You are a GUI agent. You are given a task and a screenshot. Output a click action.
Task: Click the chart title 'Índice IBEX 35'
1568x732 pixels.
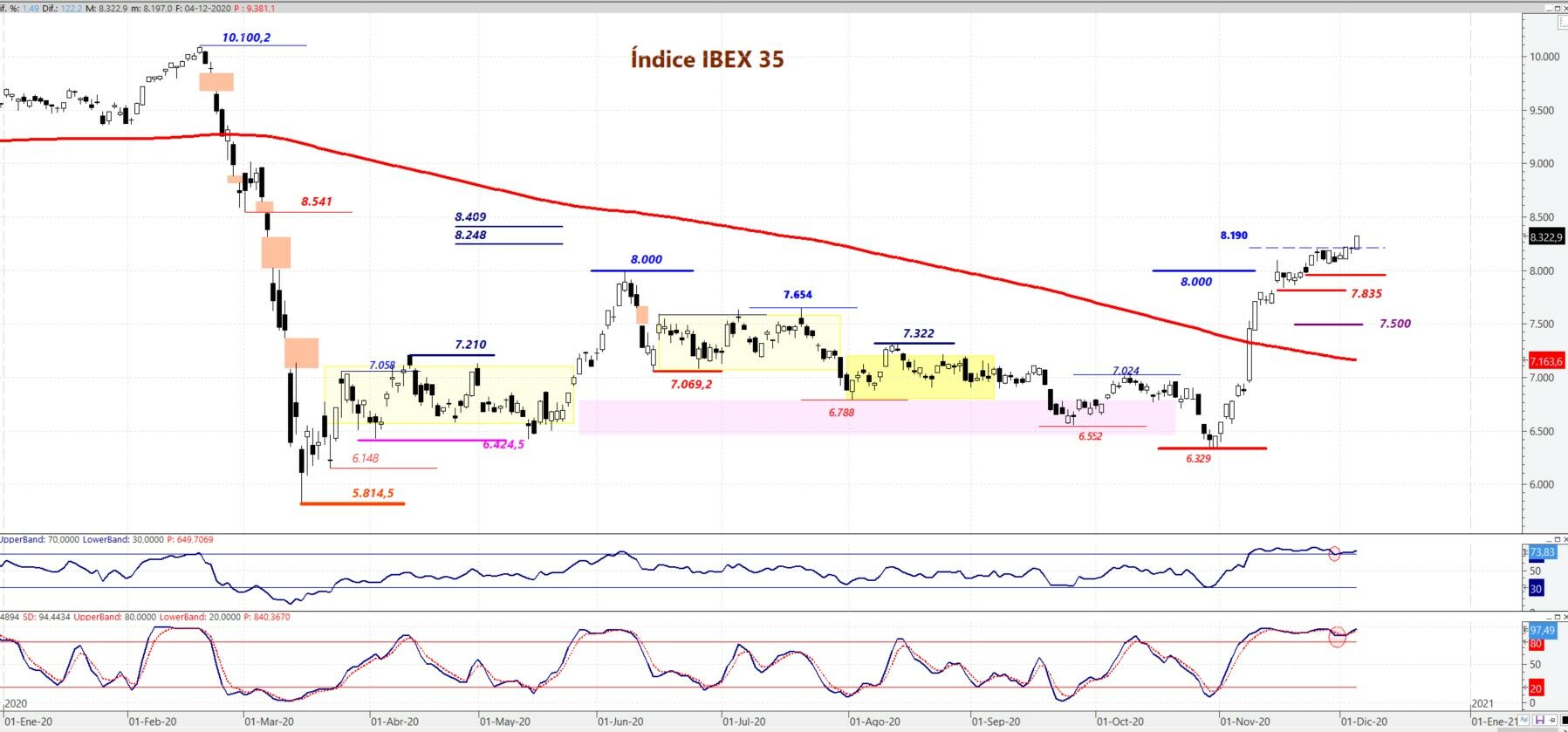pyautogui.click(x=707, y=59)
